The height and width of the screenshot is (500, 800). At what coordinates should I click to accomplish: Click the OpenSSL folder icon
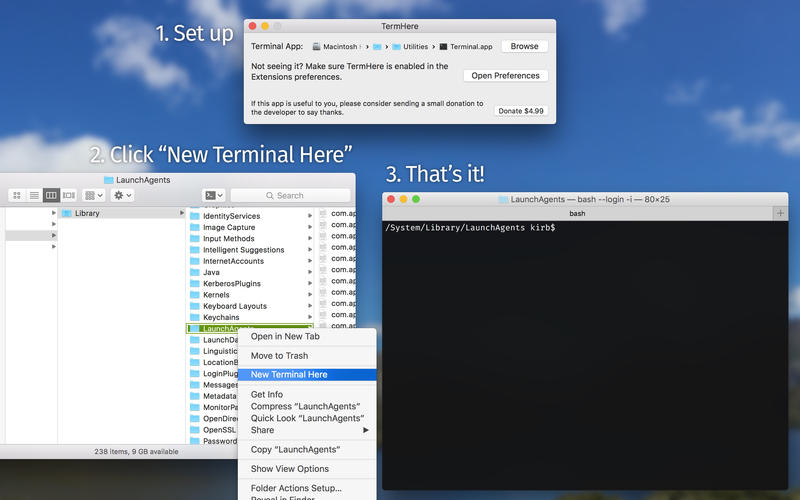tap(194, 429)
